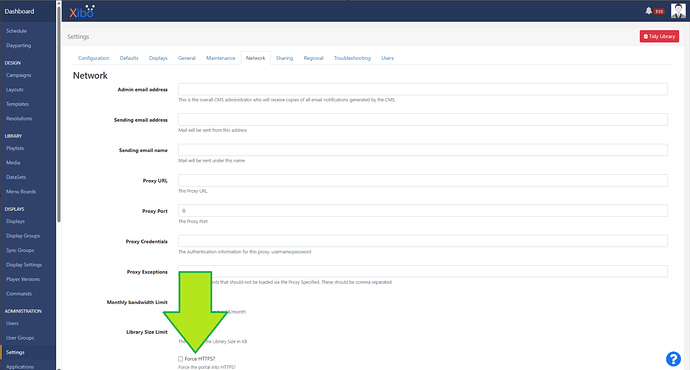Viewport: 690px width, 370px height.
Task: Open Player Versions in sidebar
Action: coord(23,279)
